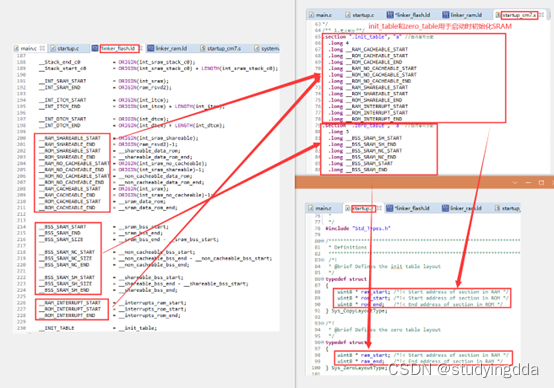Open chevron dropdown on orange title bar
The image size is (554, 388).
515,182
